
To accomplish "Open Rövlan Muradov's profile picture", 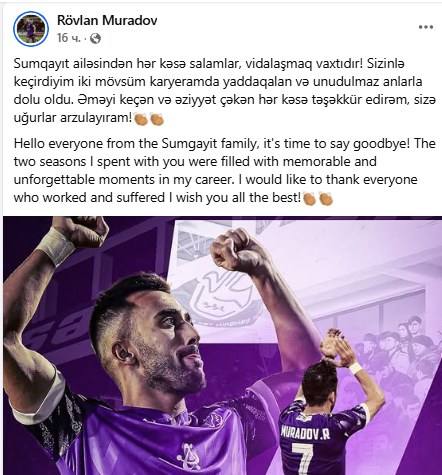I will click(31, 29).
